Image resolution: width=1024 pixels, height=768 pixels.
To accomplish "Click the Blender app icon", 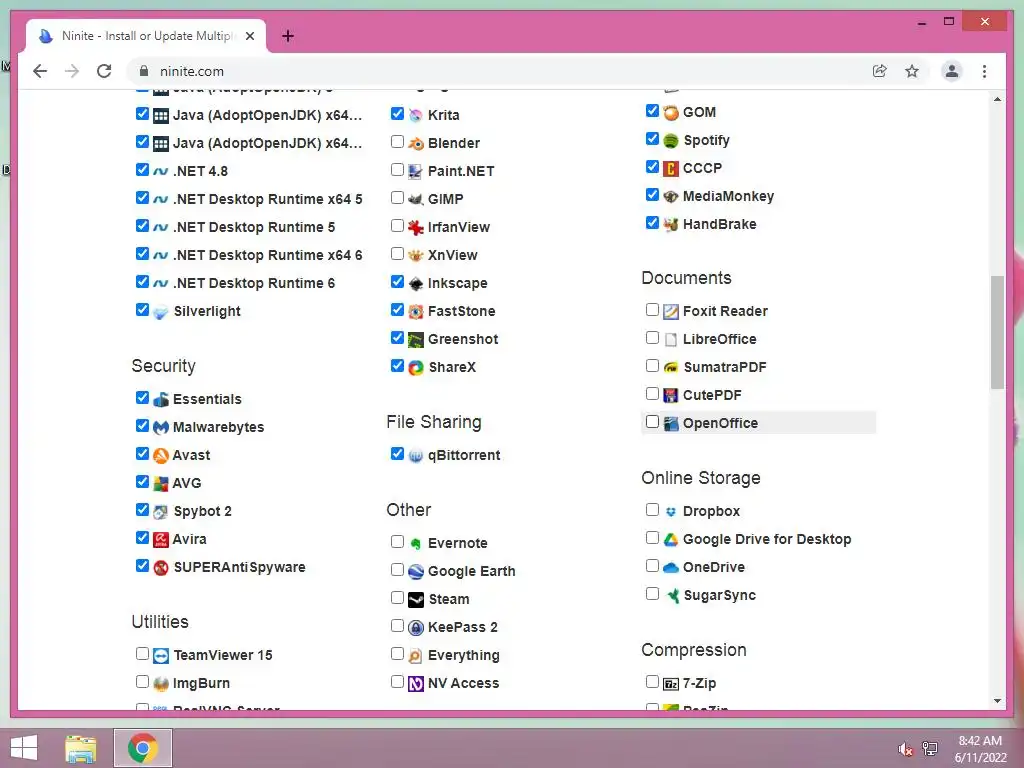I will point(415,144).
